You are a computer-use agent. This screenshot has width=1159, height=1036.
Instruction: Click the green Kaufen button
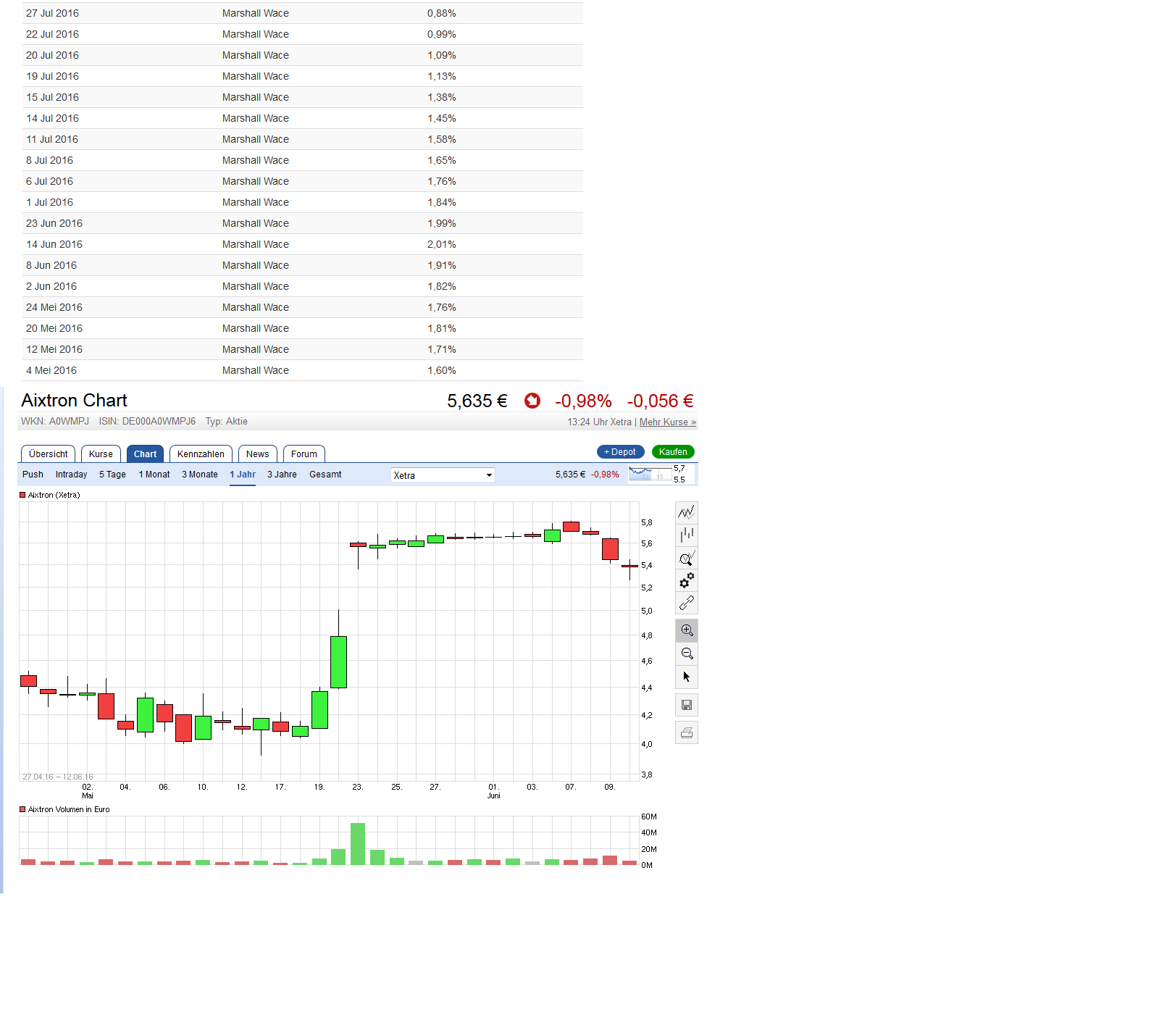pos(673,452)
